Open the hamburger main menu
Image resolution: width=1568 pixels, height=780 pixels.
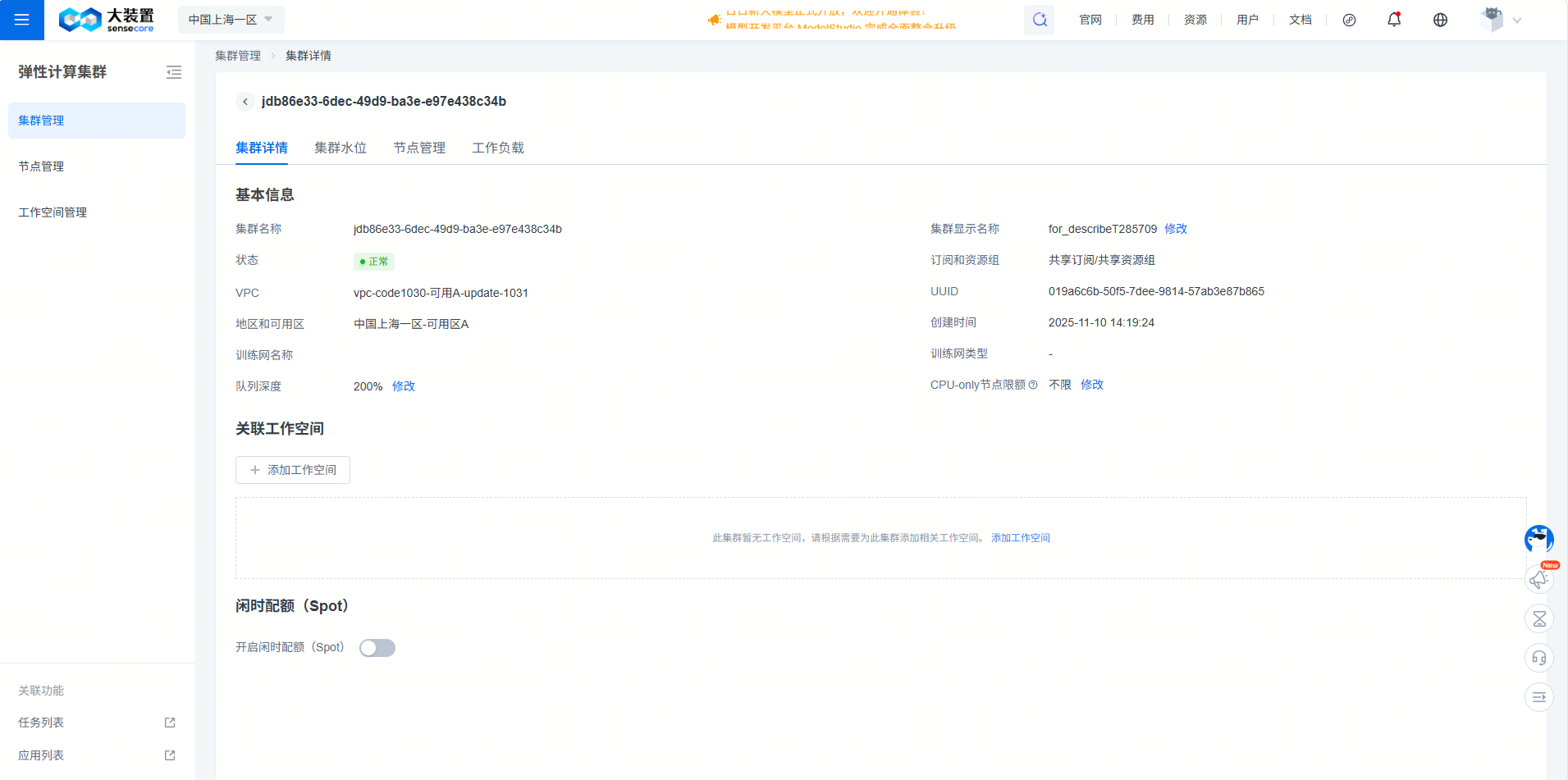click(x=22, y=20)
